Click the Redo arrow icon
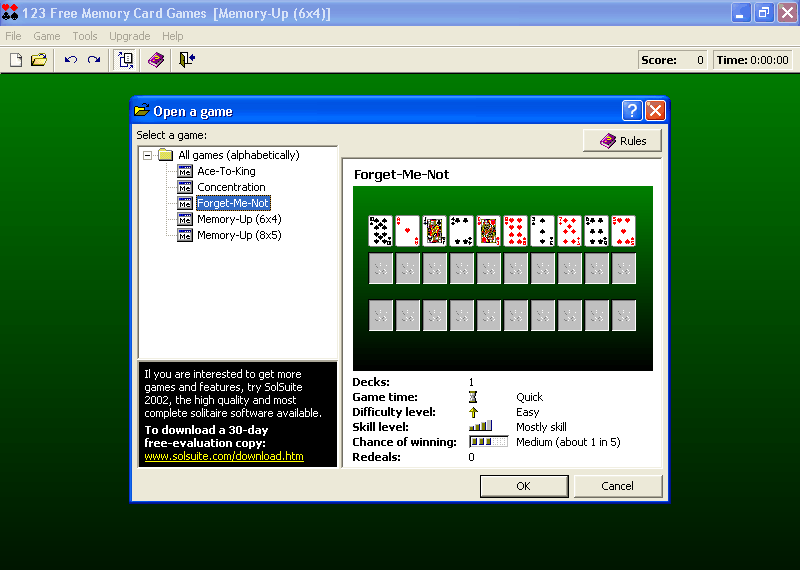Image resolution: width=800 pixels, height=570 pixels. (94, 60)
